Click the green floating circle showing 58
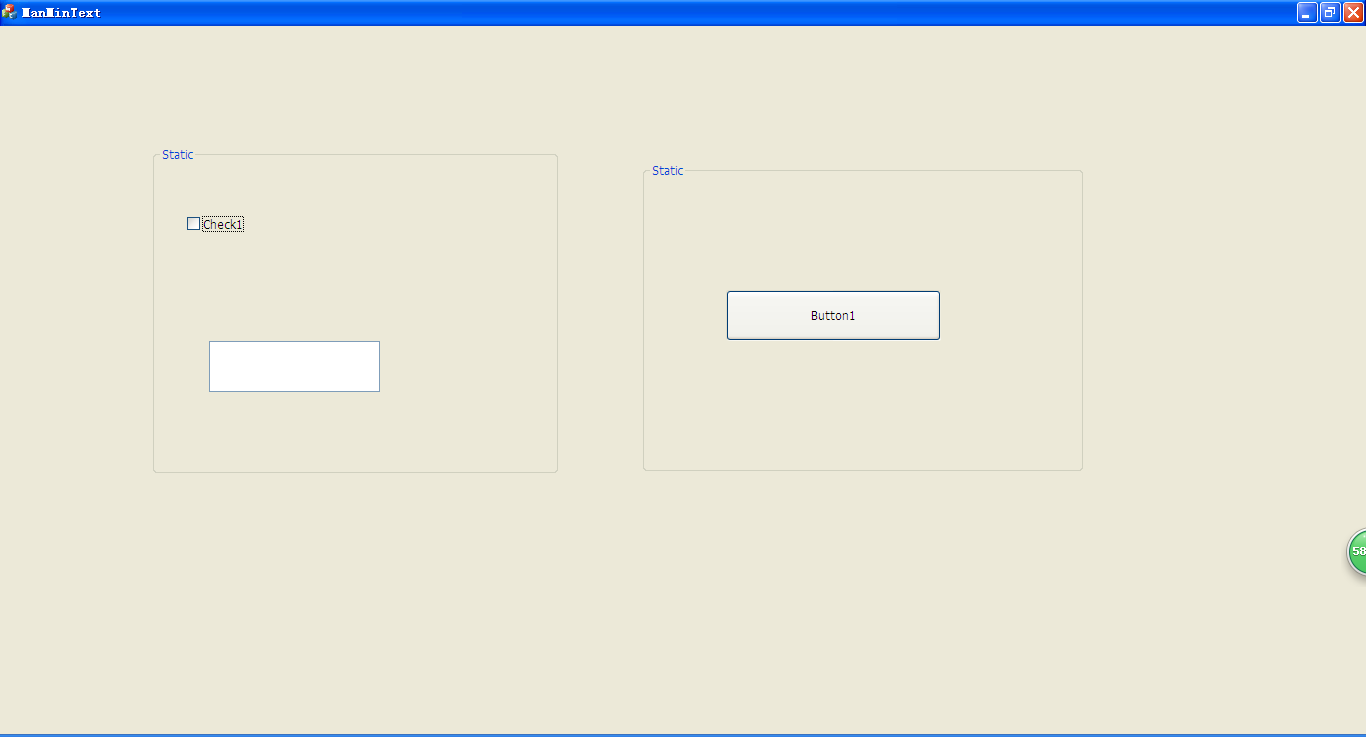1366x737 pixels. tap(1357, 552)
